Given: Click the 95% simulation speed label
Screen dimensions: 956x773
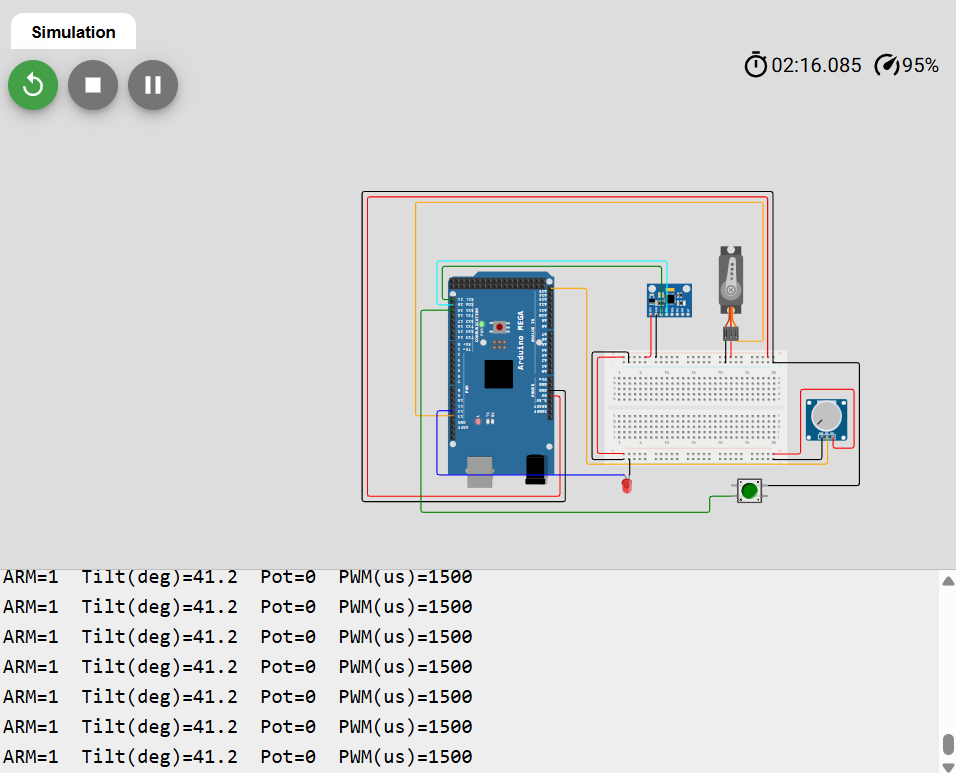Looking at the screenshot, I should point(920,65).
